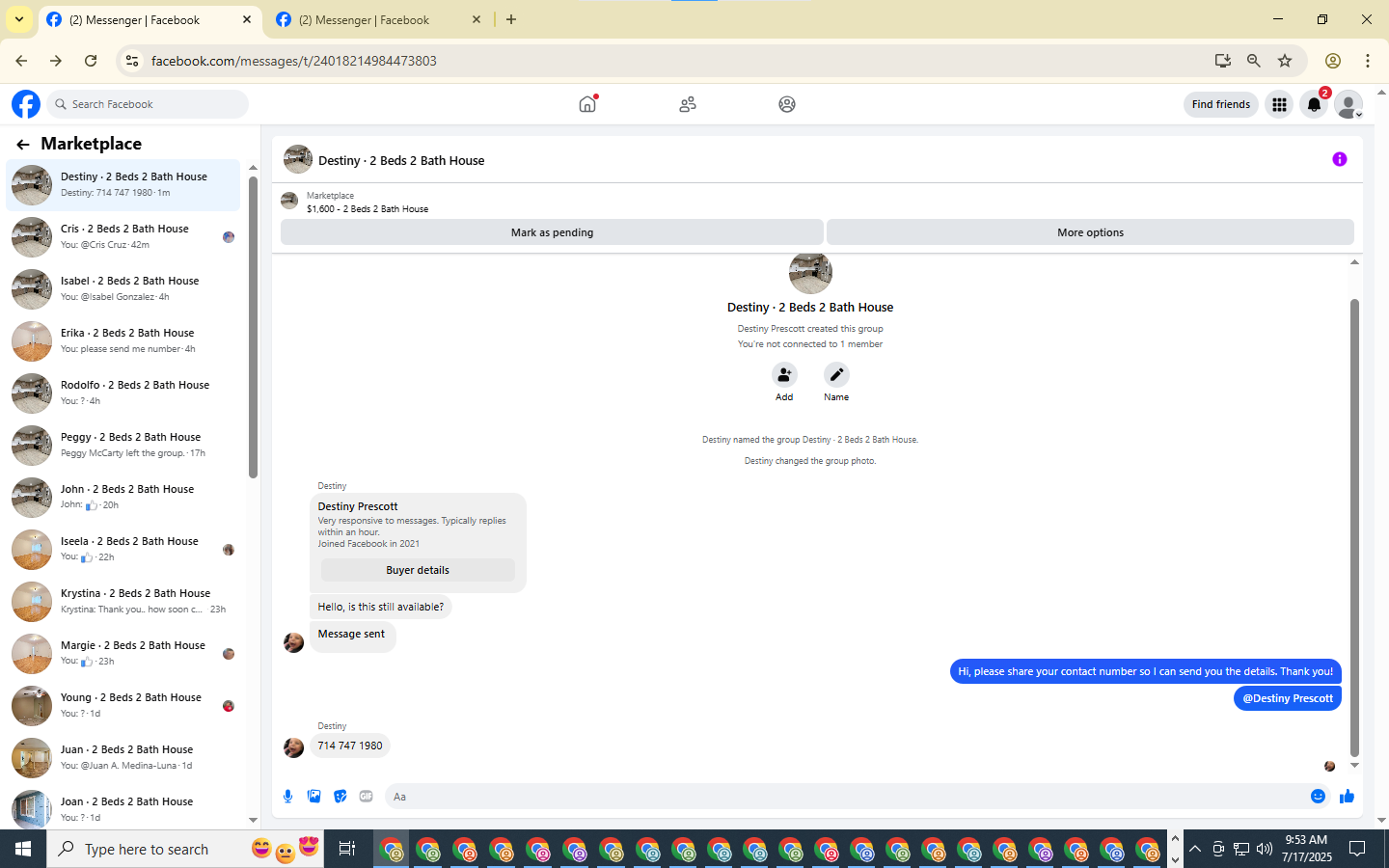Viewport: 1389px width, 868px height.
Task: Click the Destiny chat header title
Action: click(401, 161)
